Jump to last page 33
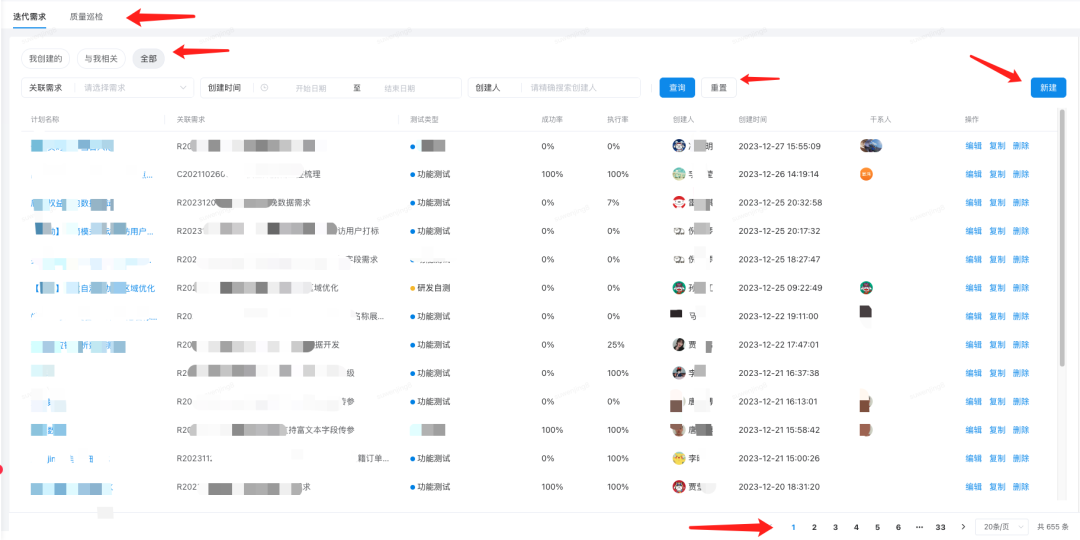 pos(940,527)
